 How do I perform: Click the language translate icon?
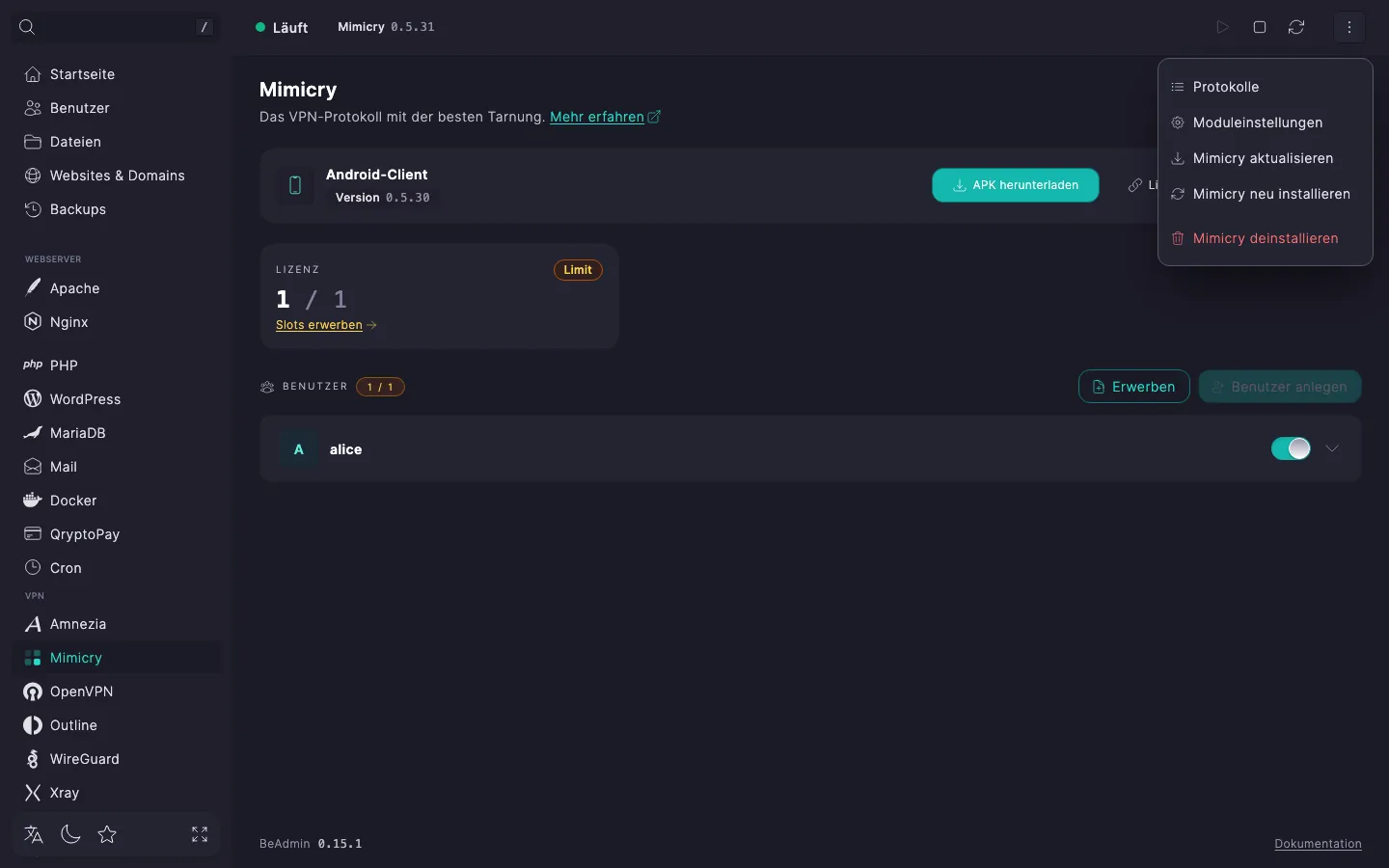[34, 834]
